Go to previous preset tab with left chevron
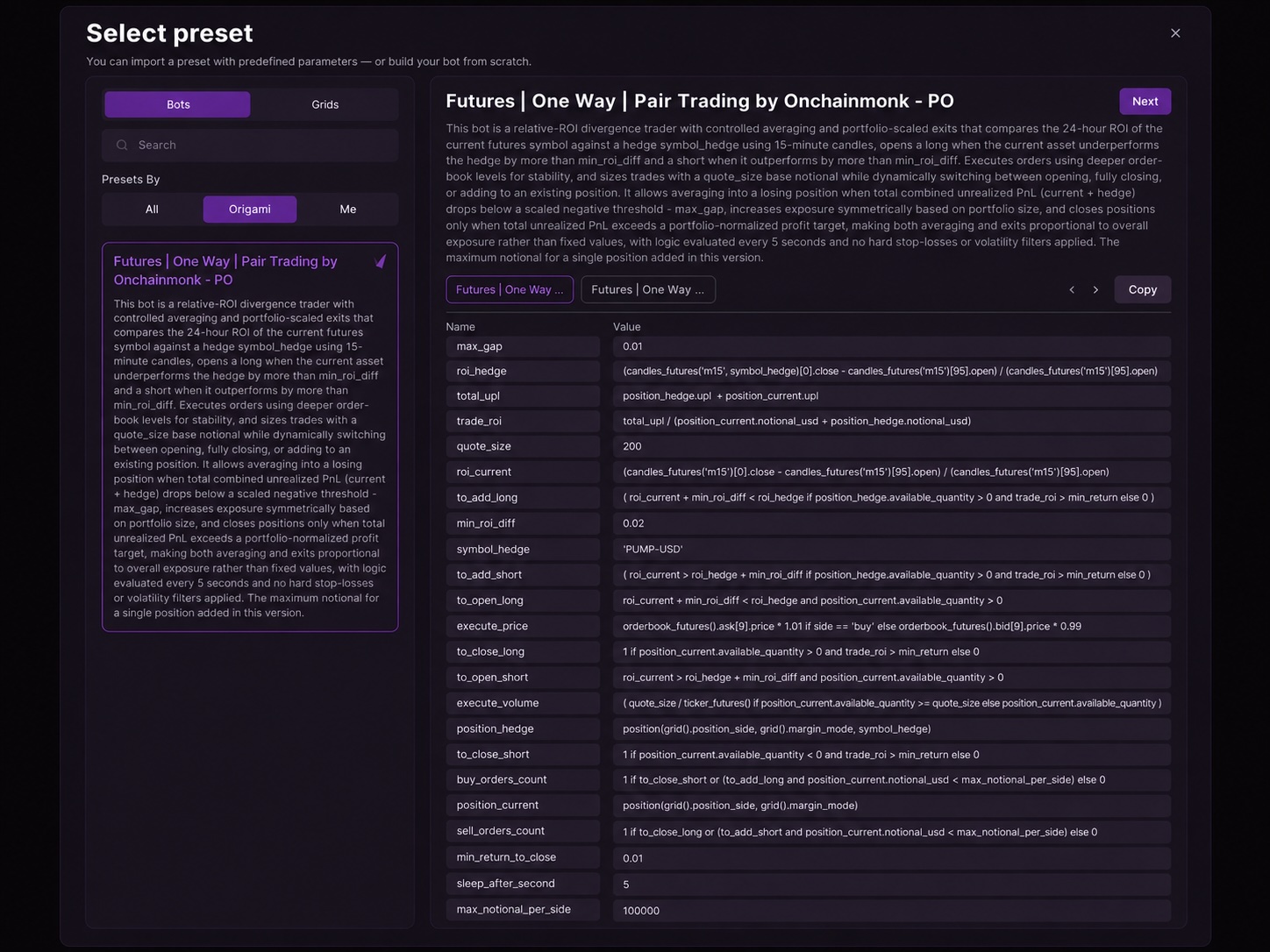Screen dimensions: 1270x952 (x=1072, y=290)
